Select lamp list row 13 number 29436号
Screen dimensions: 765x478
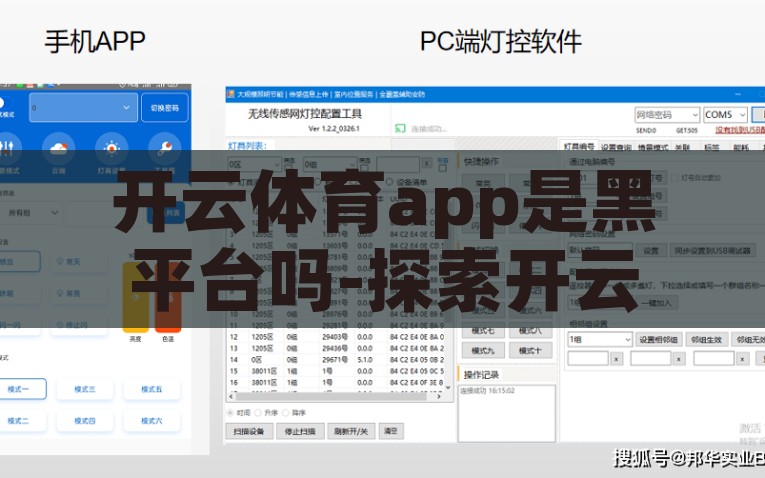pyautogui.click(x=335, y=348)
